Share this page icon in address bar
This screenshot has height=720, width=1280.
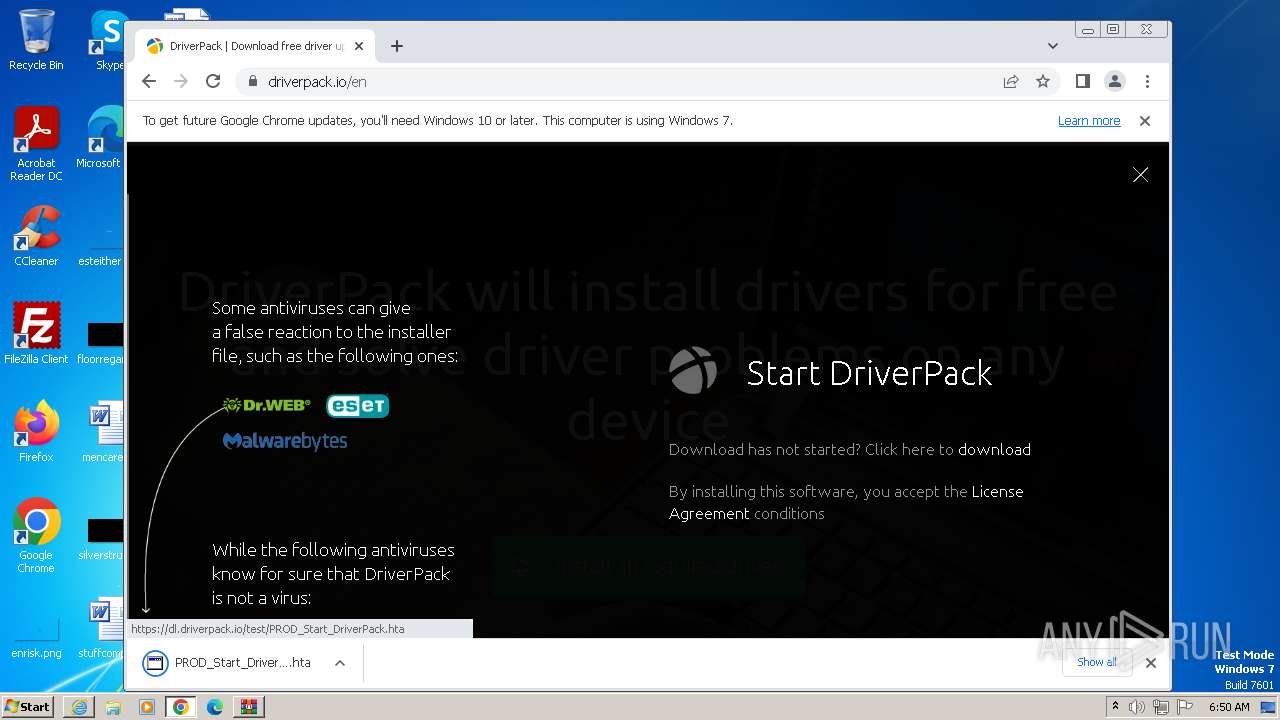pyautogui.click(x=1011, y=82)
